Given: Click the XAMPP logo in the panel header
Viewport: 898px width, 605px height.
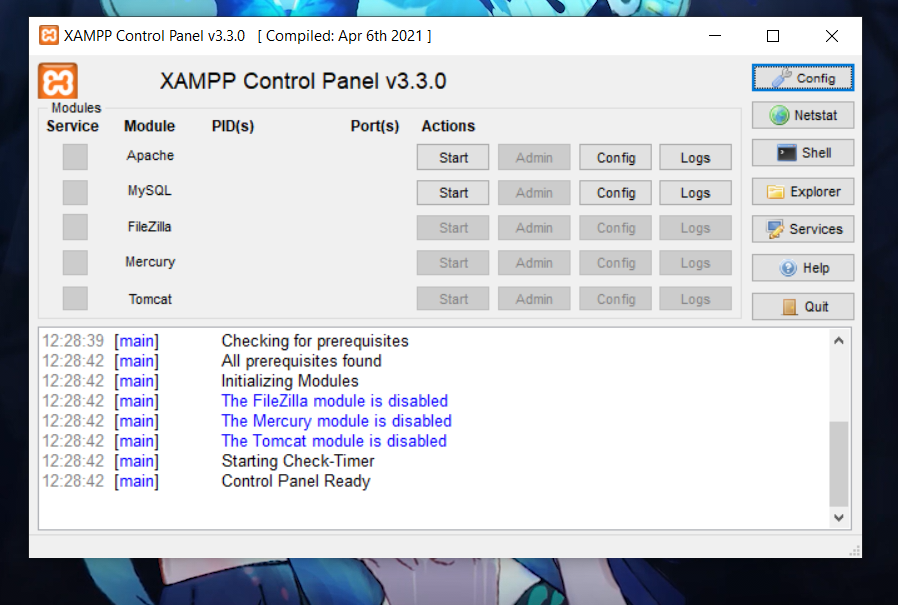Looking at the screenshot, I should (58, 81).
